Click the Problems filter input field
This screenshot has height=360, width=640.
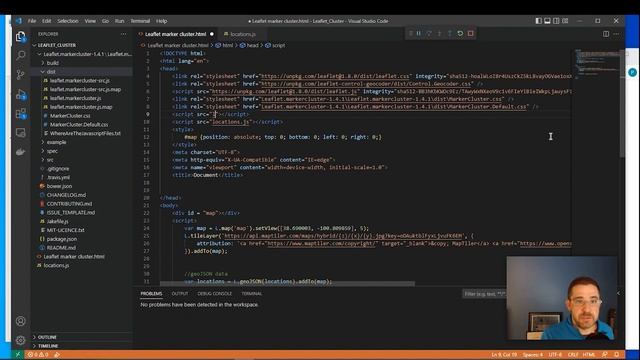point(484,294)
